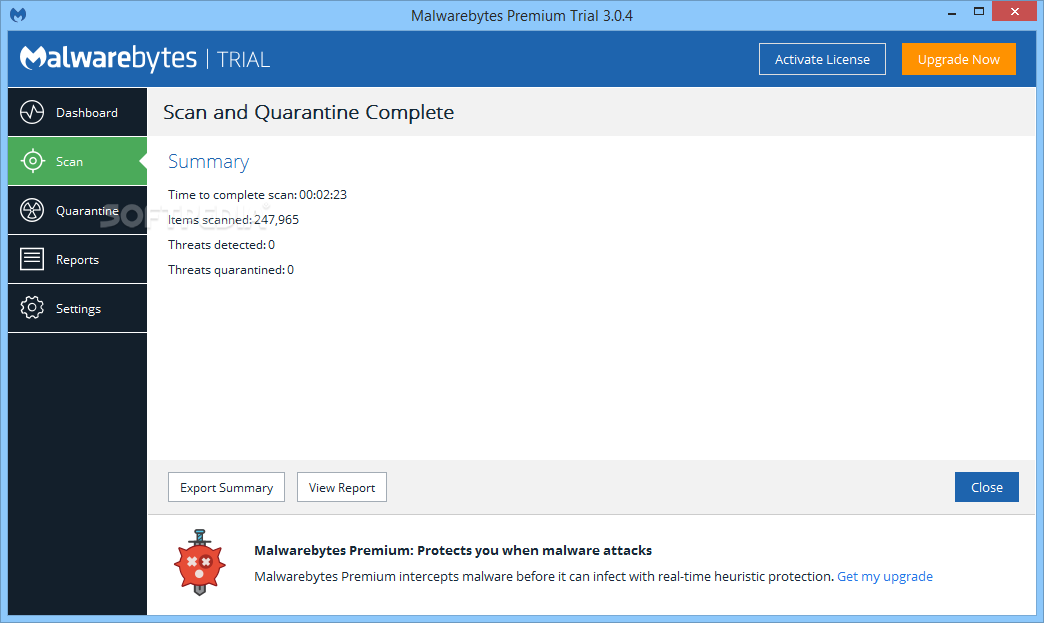
Task: Open the Settings section
Action: [77, 308]
